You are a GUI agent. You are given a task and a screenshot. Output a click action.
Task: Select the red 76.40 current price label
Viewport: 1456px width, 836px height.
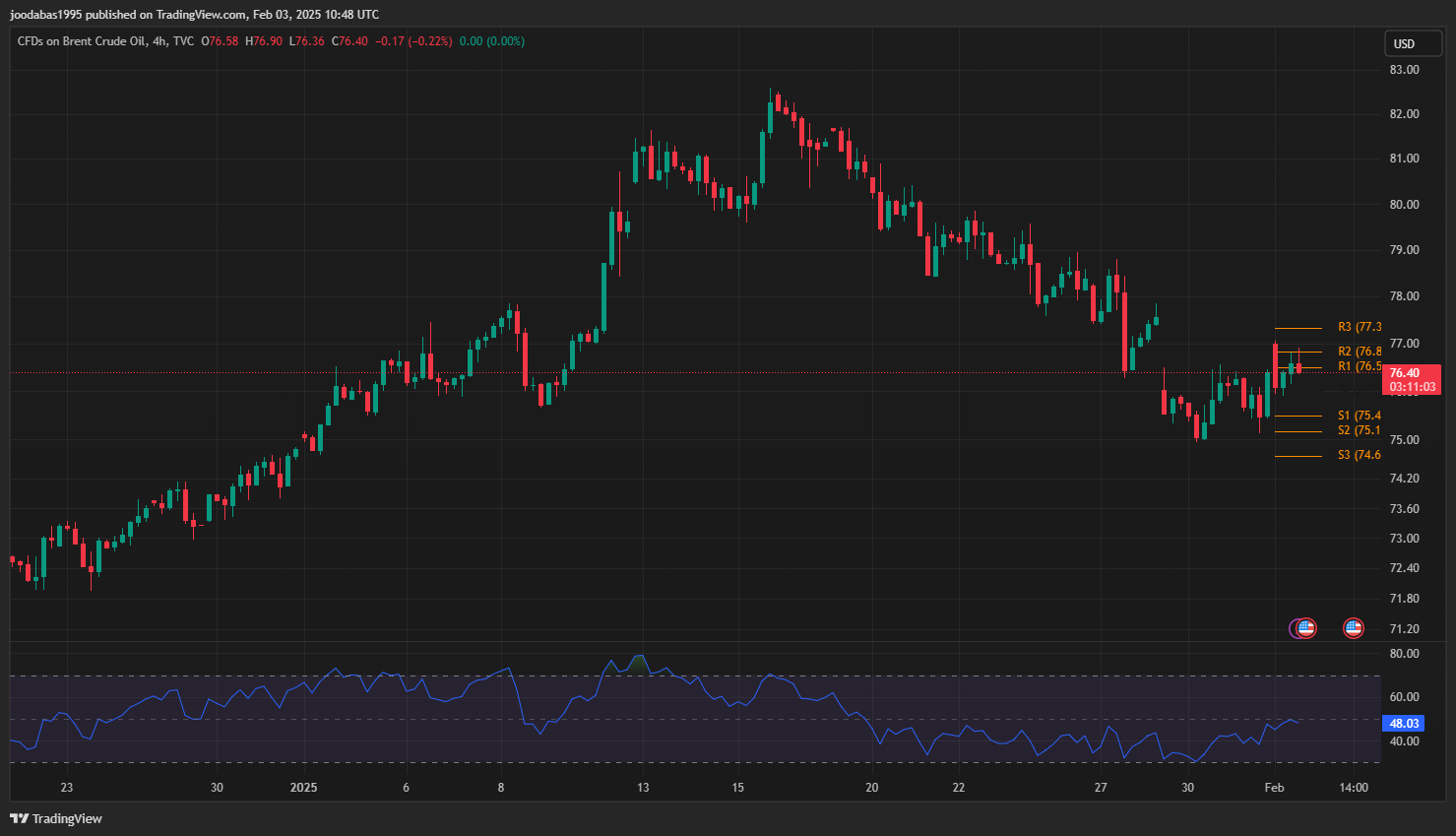[1412, 379]
